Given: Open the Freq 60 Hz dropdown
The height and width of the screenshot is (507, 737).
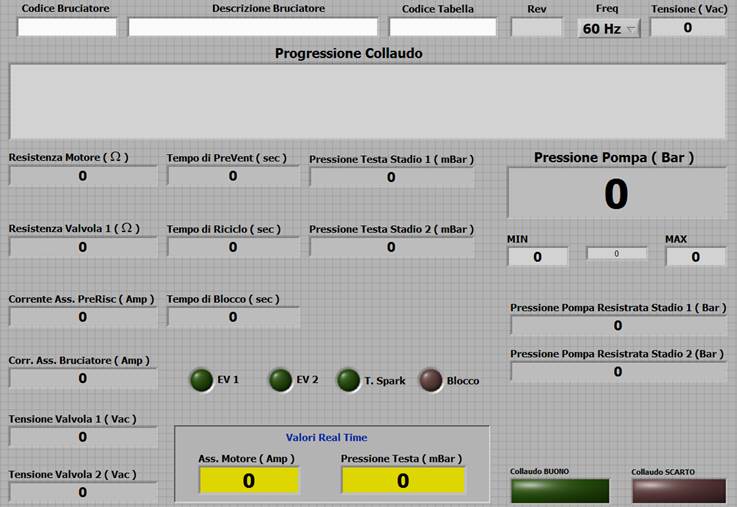Looking at the screenshot, I should click(x=609, y=29).
